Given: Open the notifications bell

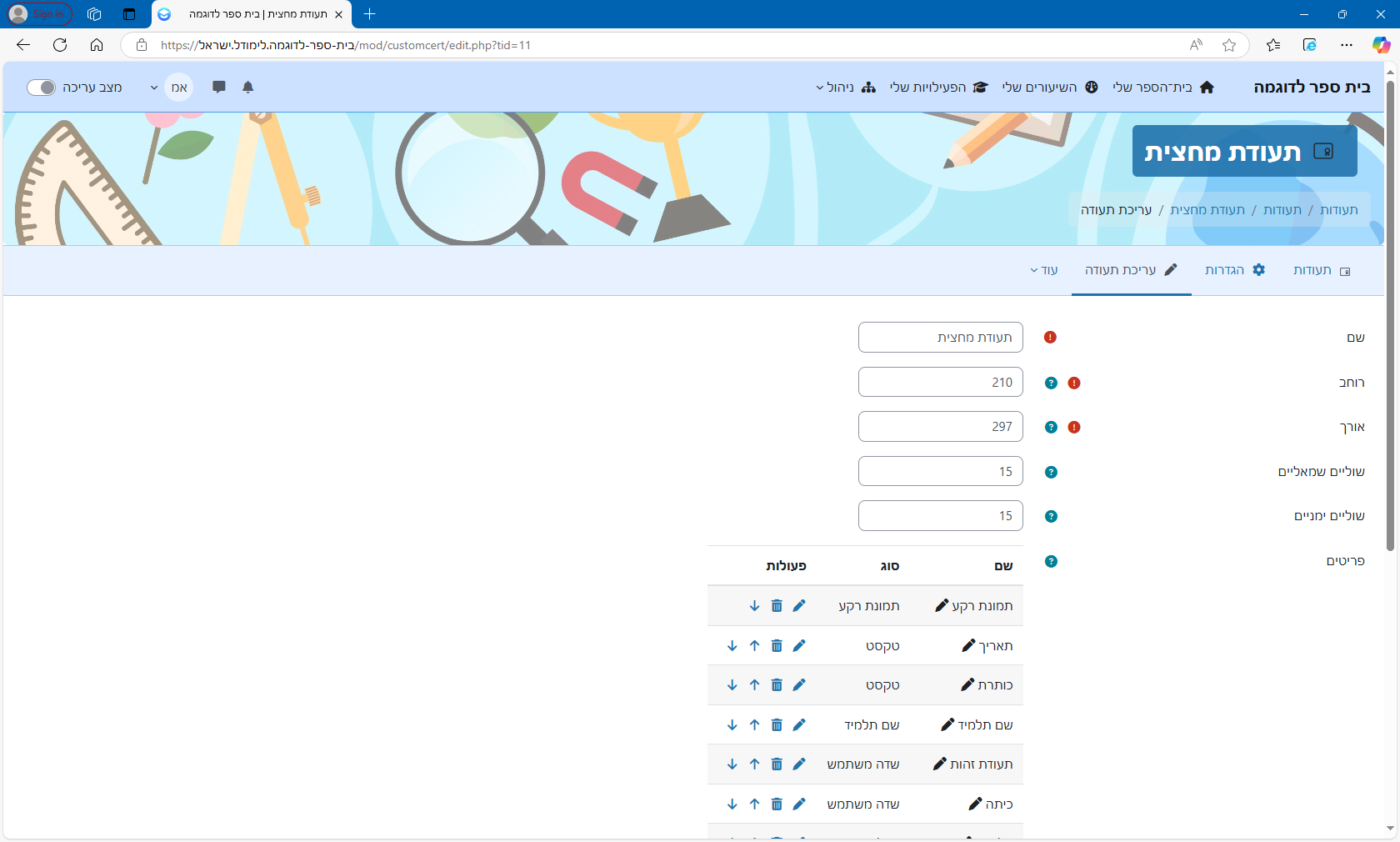Looking at the screenshot, I should coord(247,87).
